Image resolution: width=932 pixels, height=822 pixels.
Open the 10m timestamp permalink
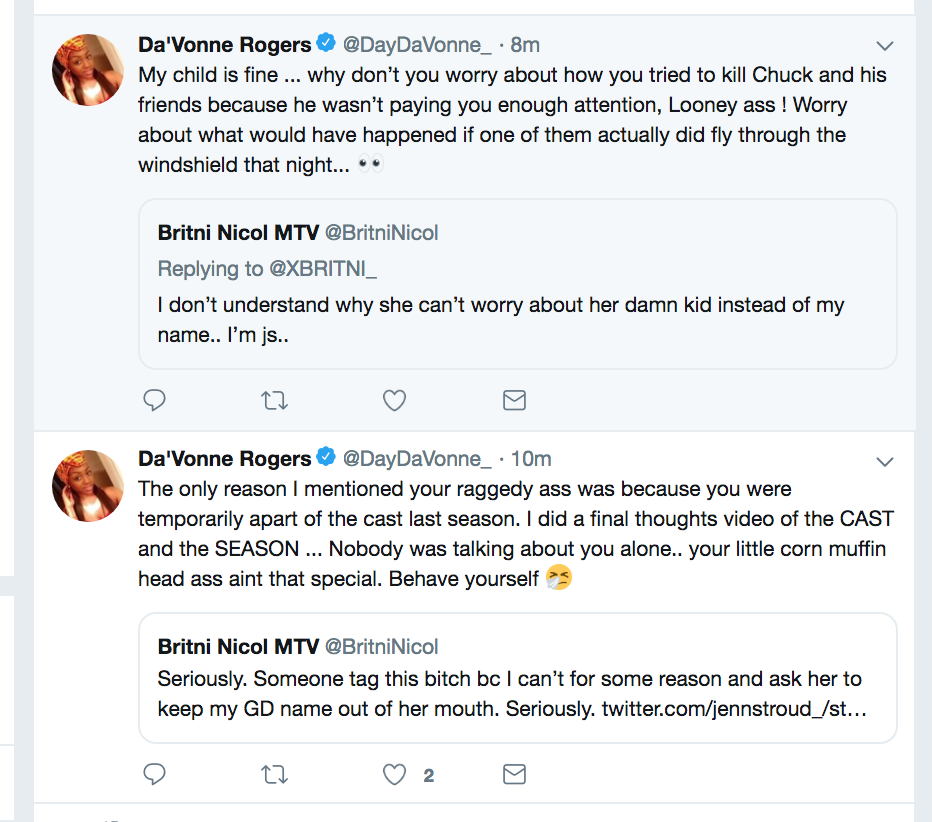tap(531, 459)
